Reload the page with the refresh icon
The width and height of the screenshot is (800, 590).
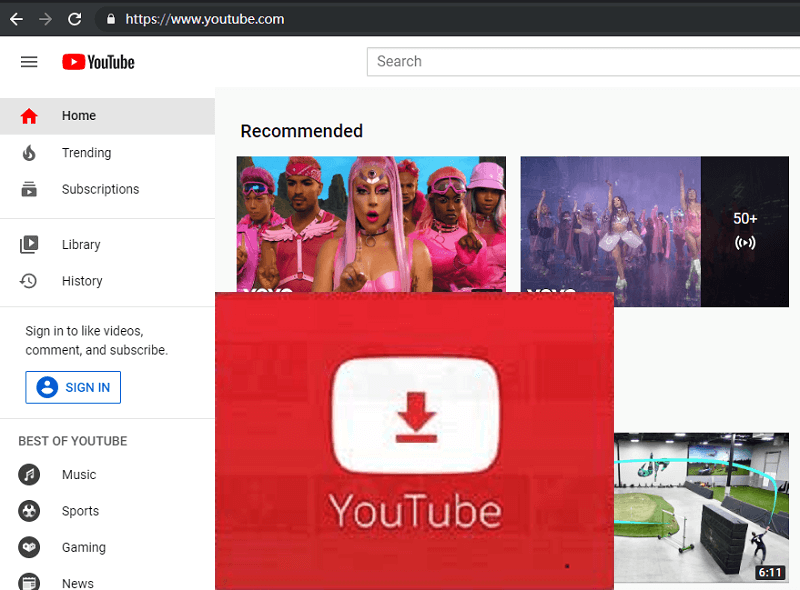tap(74, 19)
